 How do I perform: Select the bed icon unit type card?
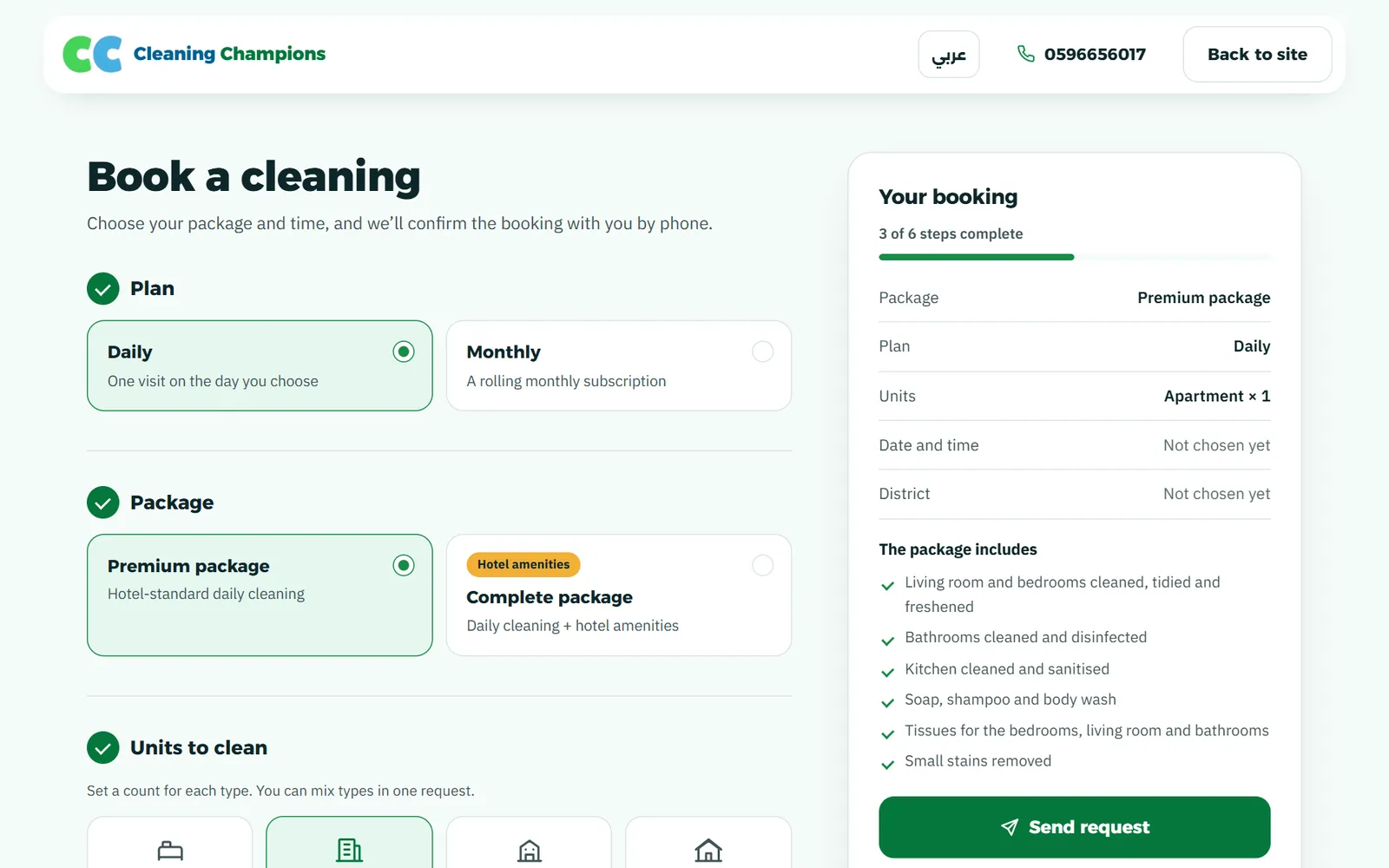click(x=170, y=844)
